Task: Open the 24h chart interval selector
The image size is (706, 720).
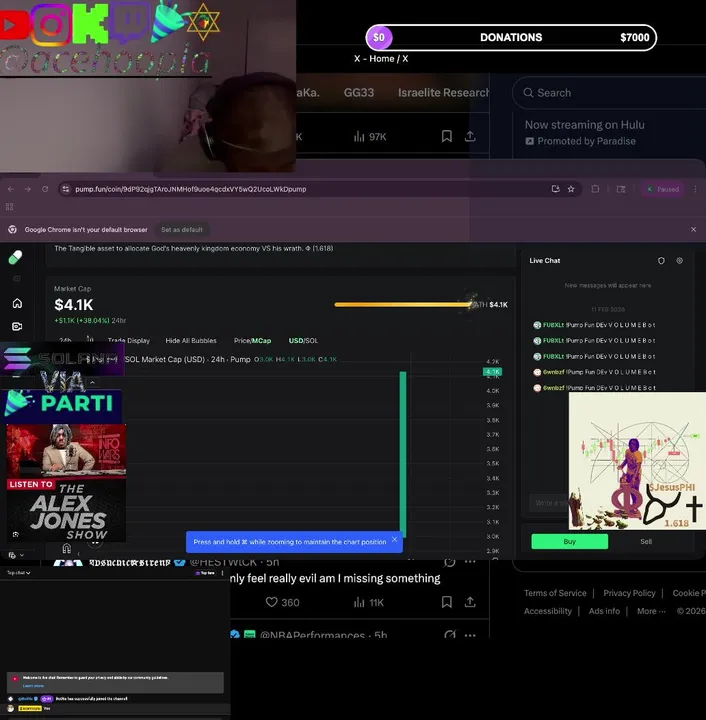Action: click(x=65, y=340)
